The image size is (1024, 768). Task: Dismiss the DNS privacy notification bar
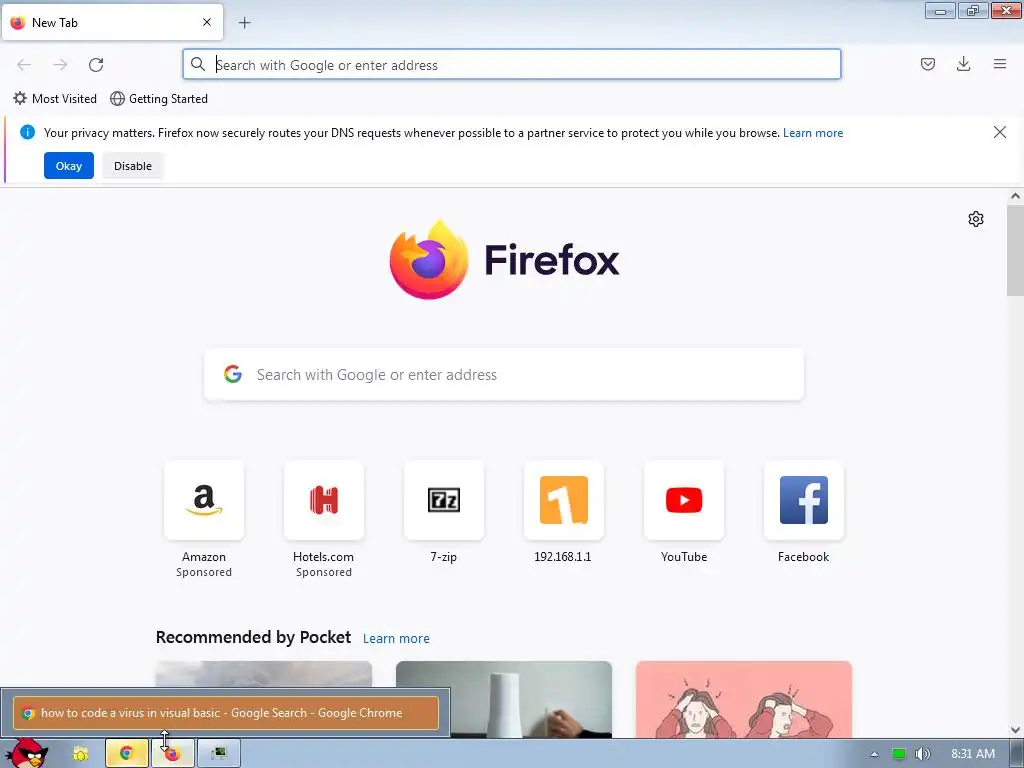(1000, 133)
